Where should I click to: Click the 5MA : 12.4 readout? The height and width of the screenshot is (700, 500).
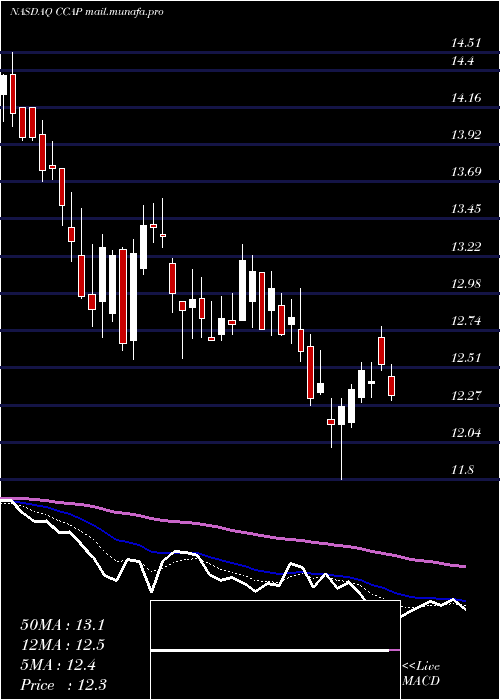coord(58,665)
